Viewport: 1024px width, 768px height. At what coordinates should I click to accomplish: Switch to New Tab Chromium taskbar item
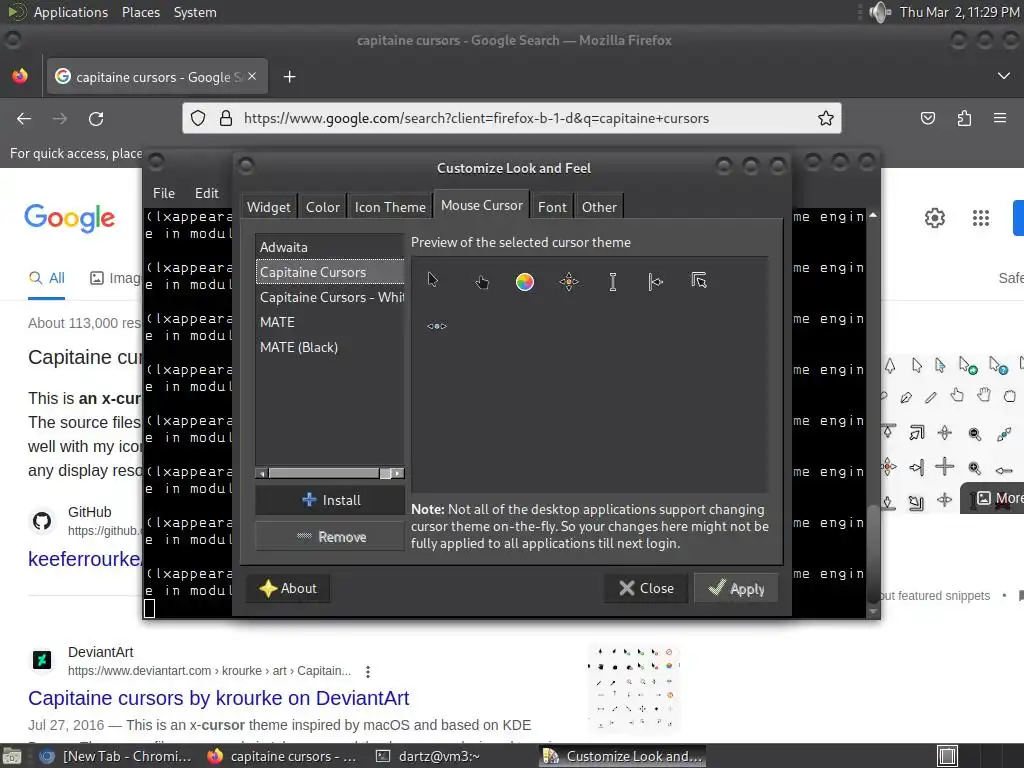pyautogui.click(x=116, y=756)
